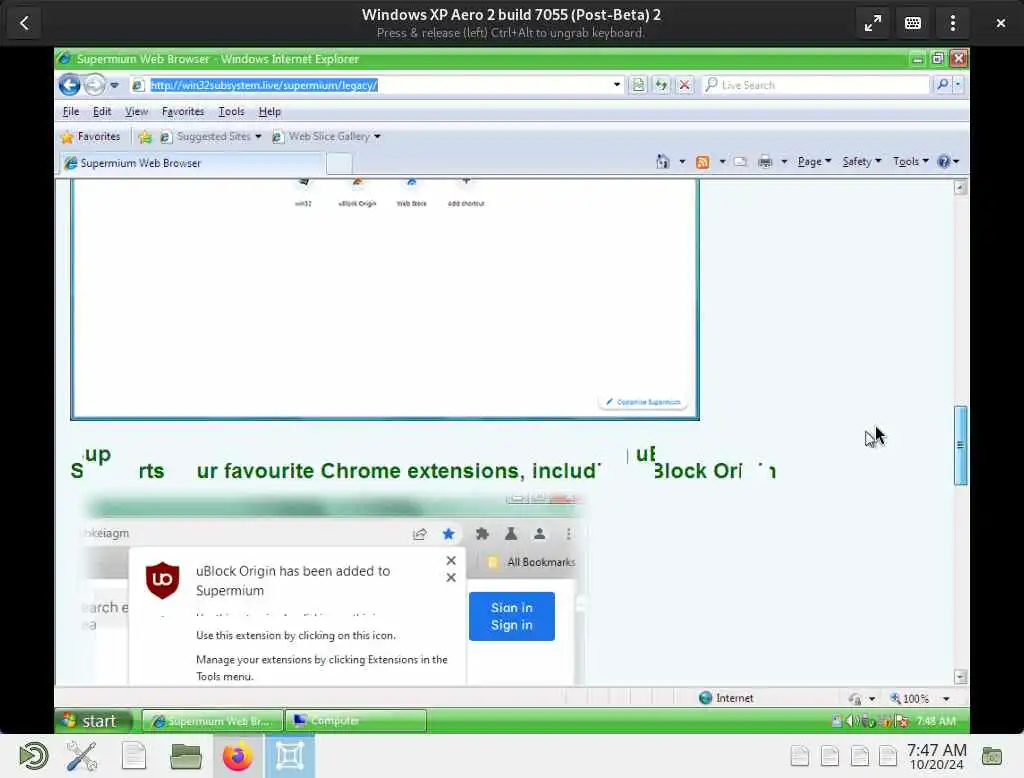This screenshot has height=778, width=1024.
Task: Click the back arrow in viewer top bar
Action: tap(24, 24)
